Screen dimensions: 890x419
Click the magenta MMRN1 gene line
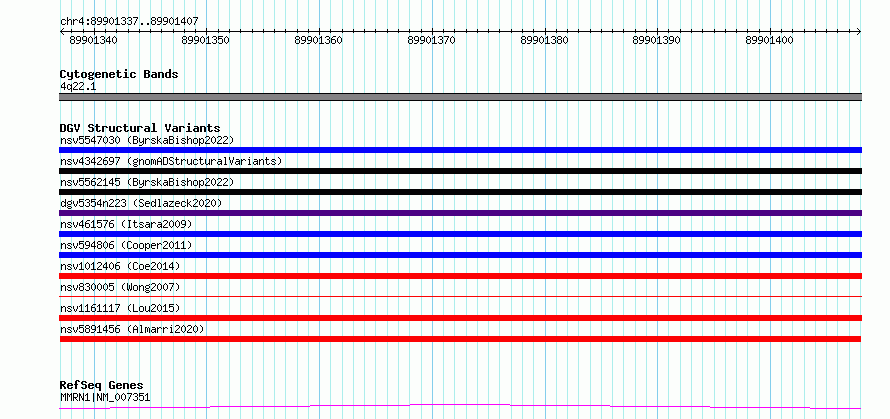coord(460,406)
